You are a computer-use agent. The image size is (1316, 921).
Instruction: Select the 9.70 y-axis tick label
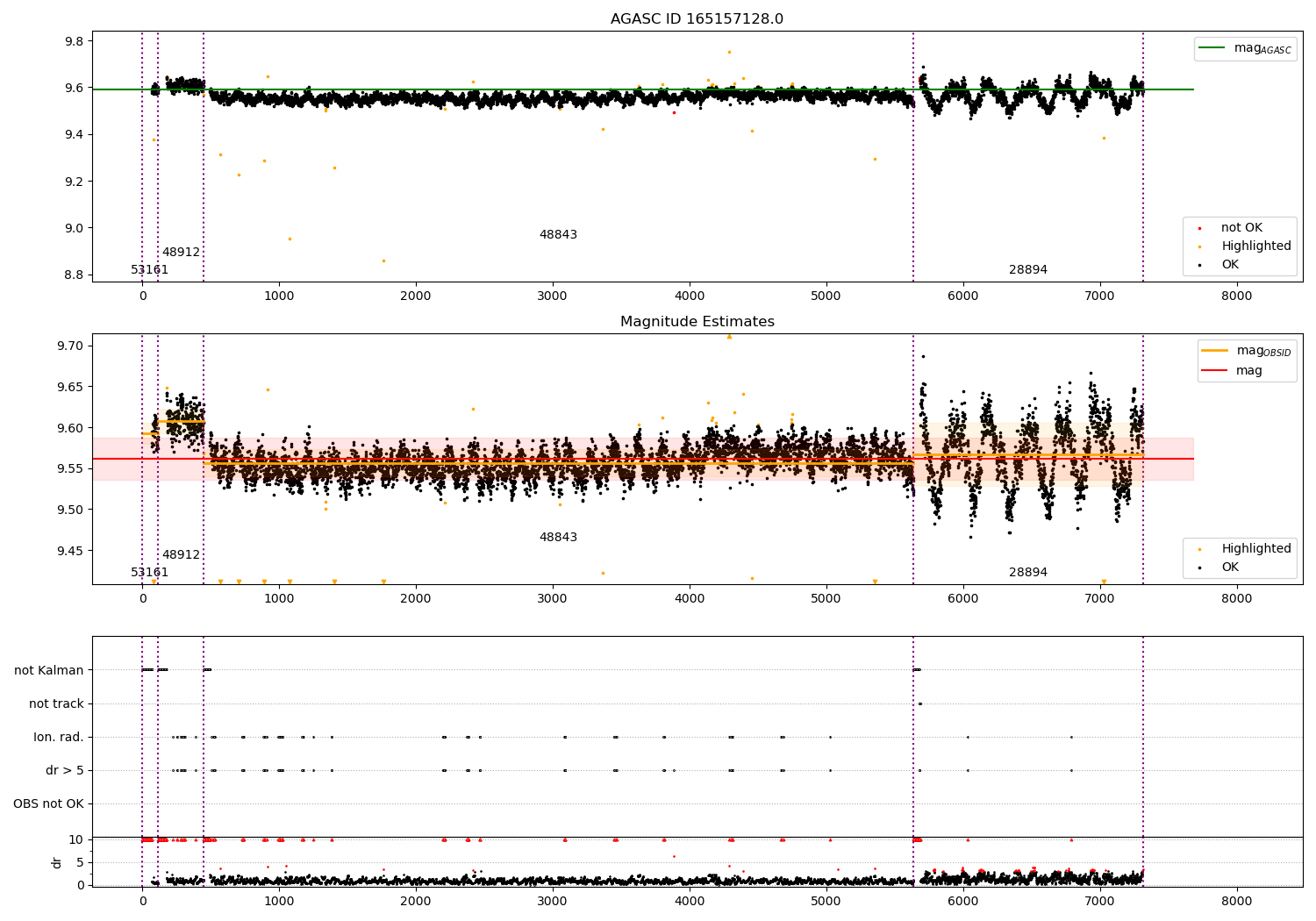(71, 346)
